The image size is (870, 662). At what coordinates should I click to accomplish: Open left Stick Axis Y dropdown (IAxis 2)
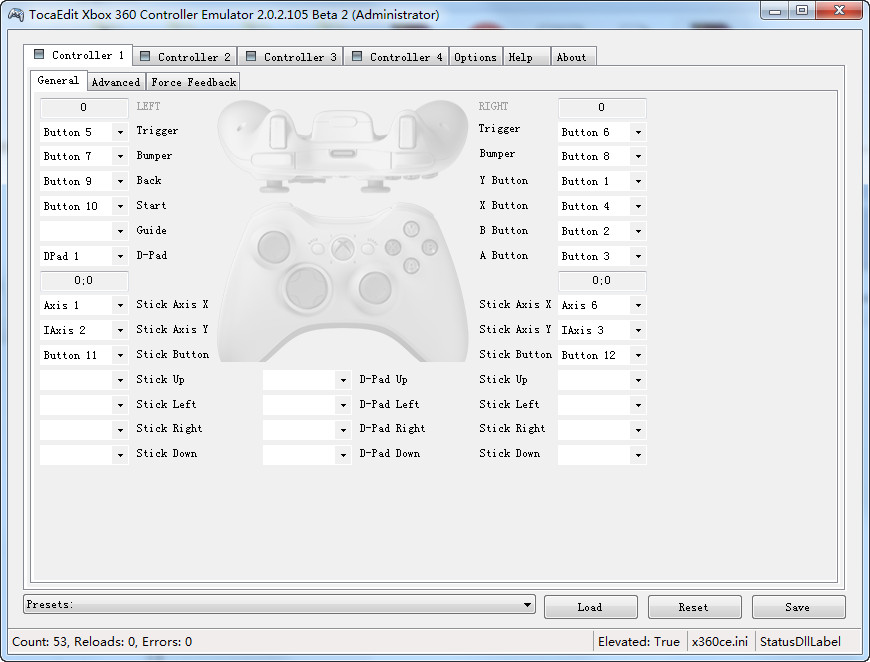(120, 330)
